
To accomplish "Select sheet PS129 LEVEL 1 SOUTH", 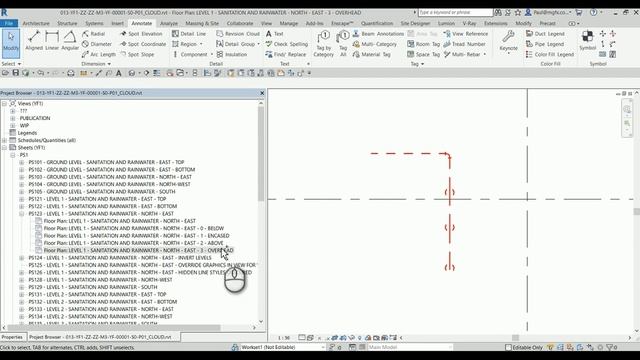I will point(93,287).
